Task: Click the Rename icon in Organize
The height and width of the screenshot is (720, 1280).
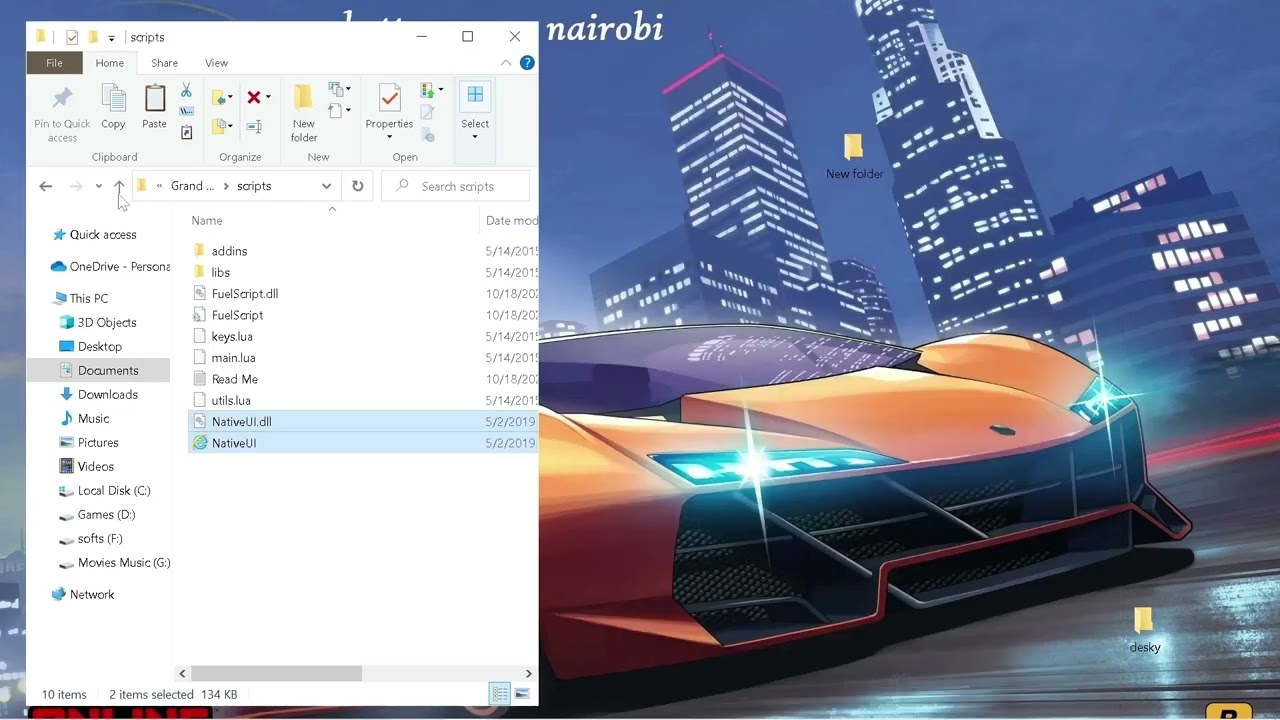Action: point(254,126)
